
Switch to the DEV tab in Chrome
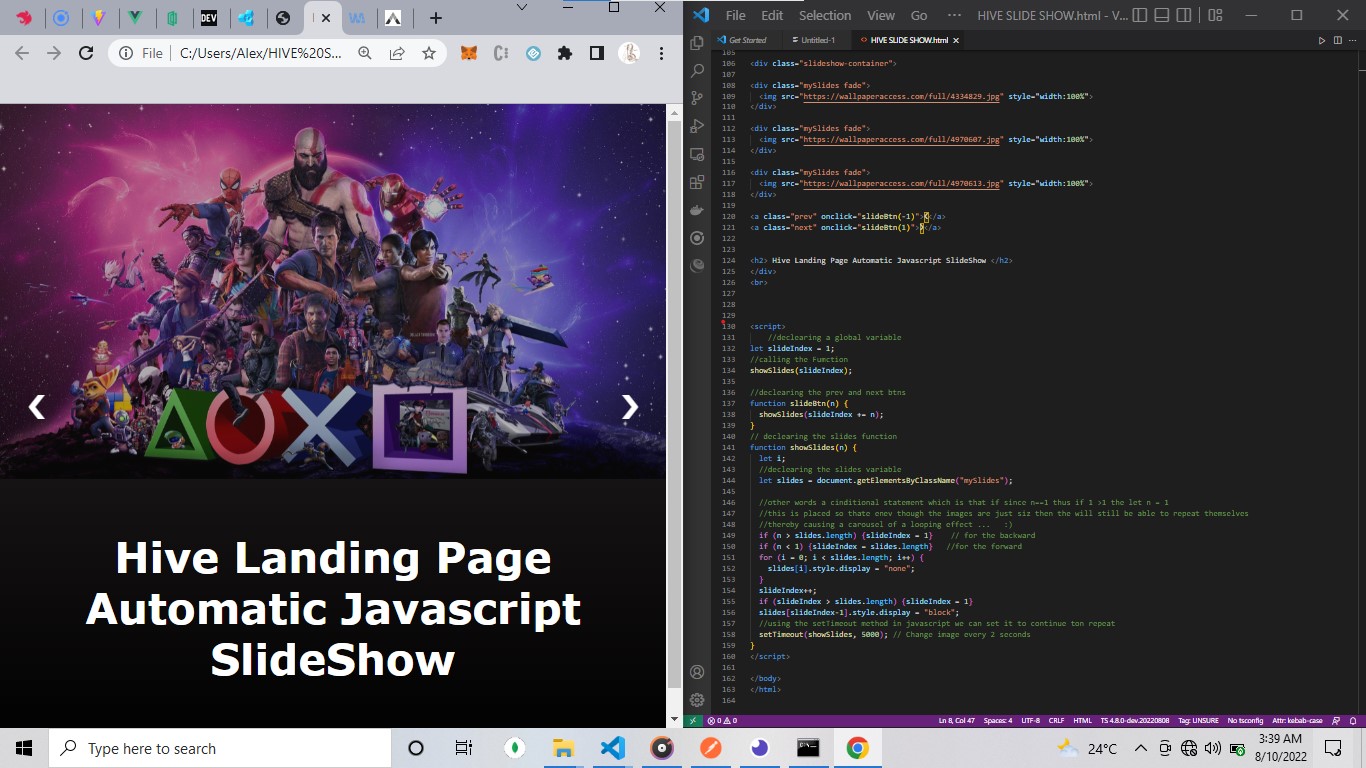click(208, 18)
